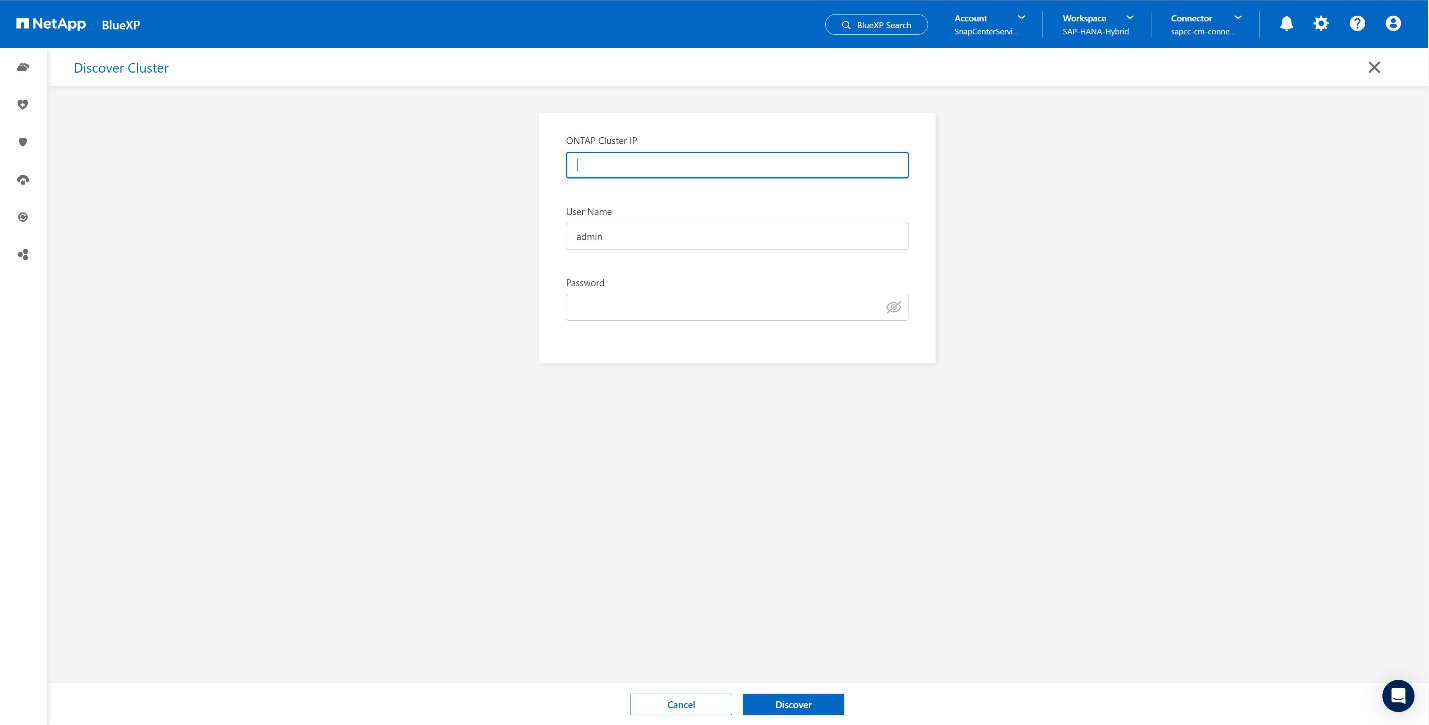The image size is (1429, 725).
Task: Toggle password visibility eye icon
Action: (x=894, y=307)
